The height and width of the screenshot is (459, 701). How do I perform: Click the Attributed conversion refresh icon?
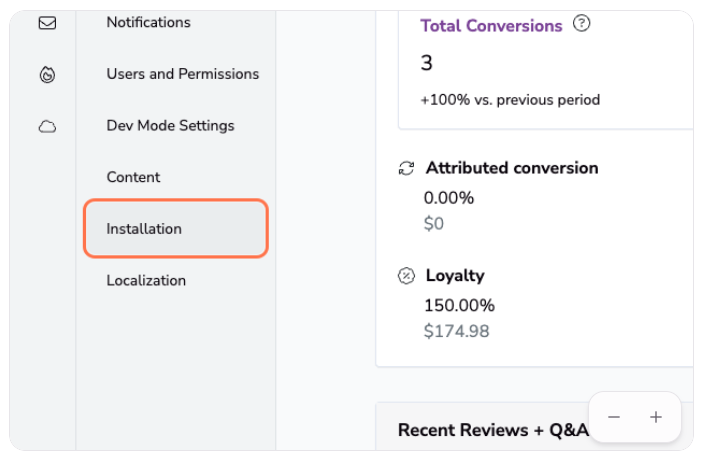pyautogui.click(x=406, y=168)
